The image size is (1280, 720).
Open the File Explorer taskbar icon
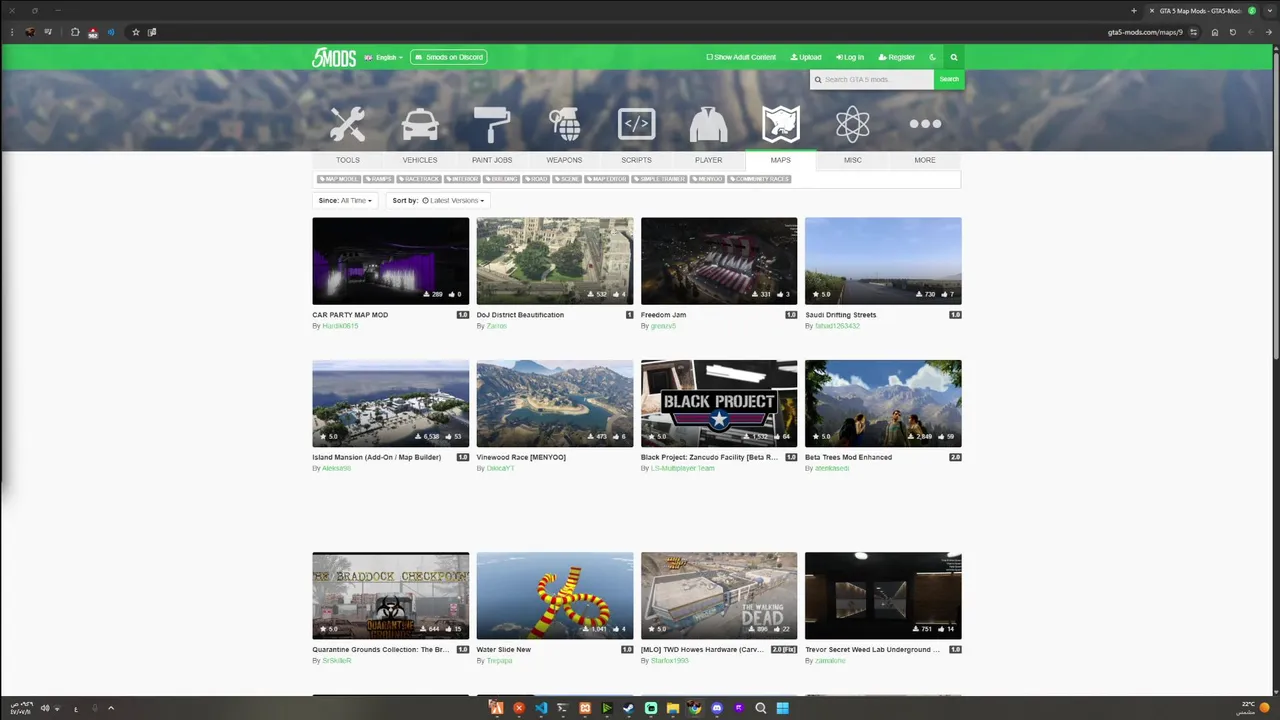(x=673, y=708)
